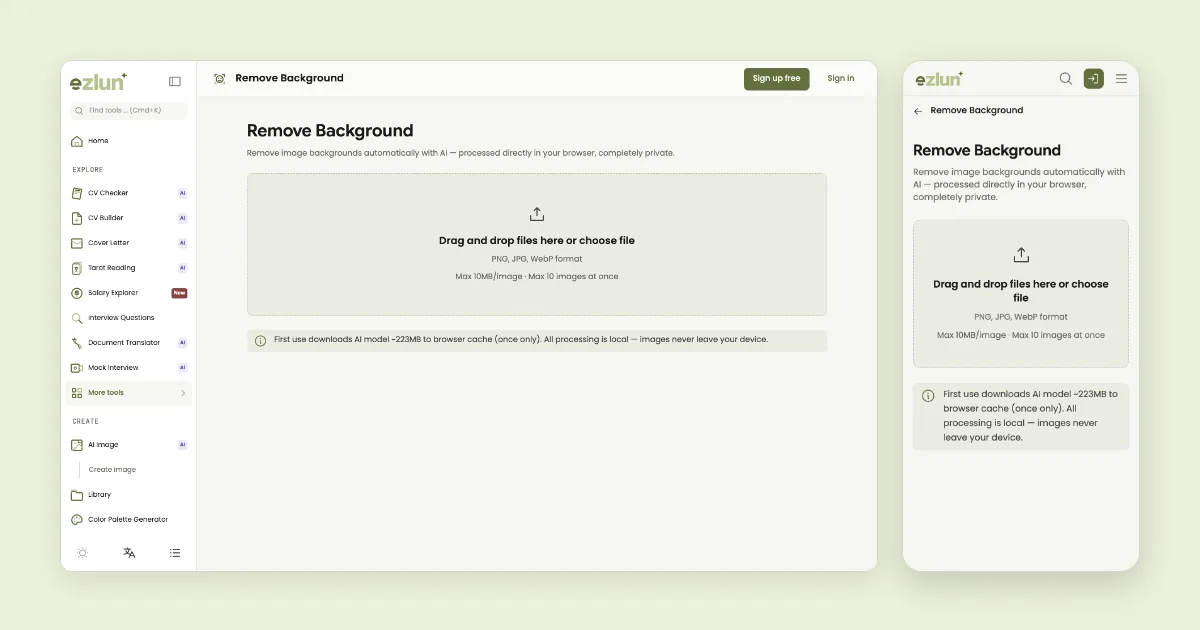Collapse the desktop sidebar with the panel icon

coord(175,81)
